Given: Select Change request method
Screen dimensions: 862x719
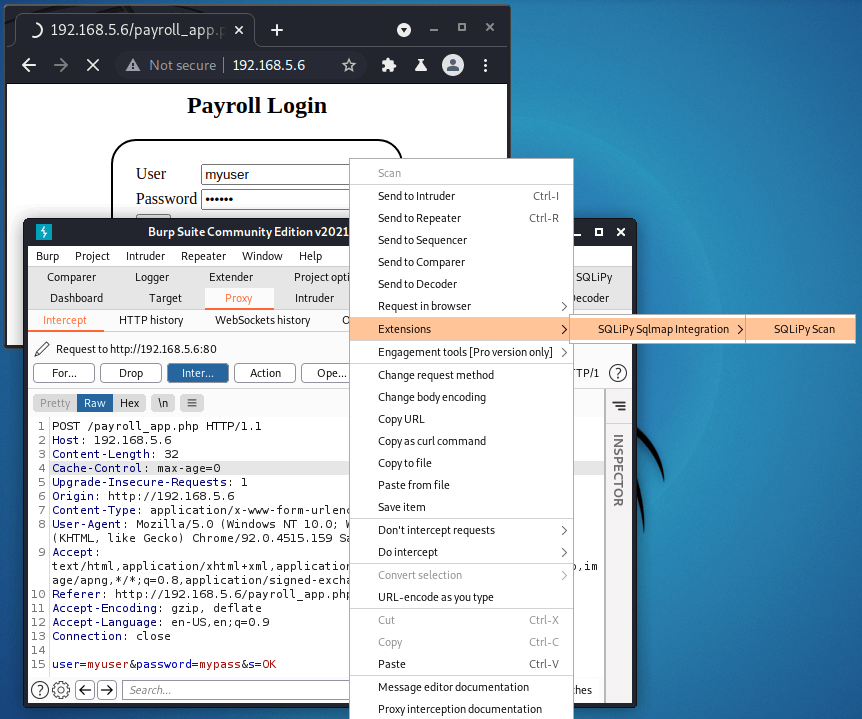Looking at the screenshot, I should click(461, 375).
